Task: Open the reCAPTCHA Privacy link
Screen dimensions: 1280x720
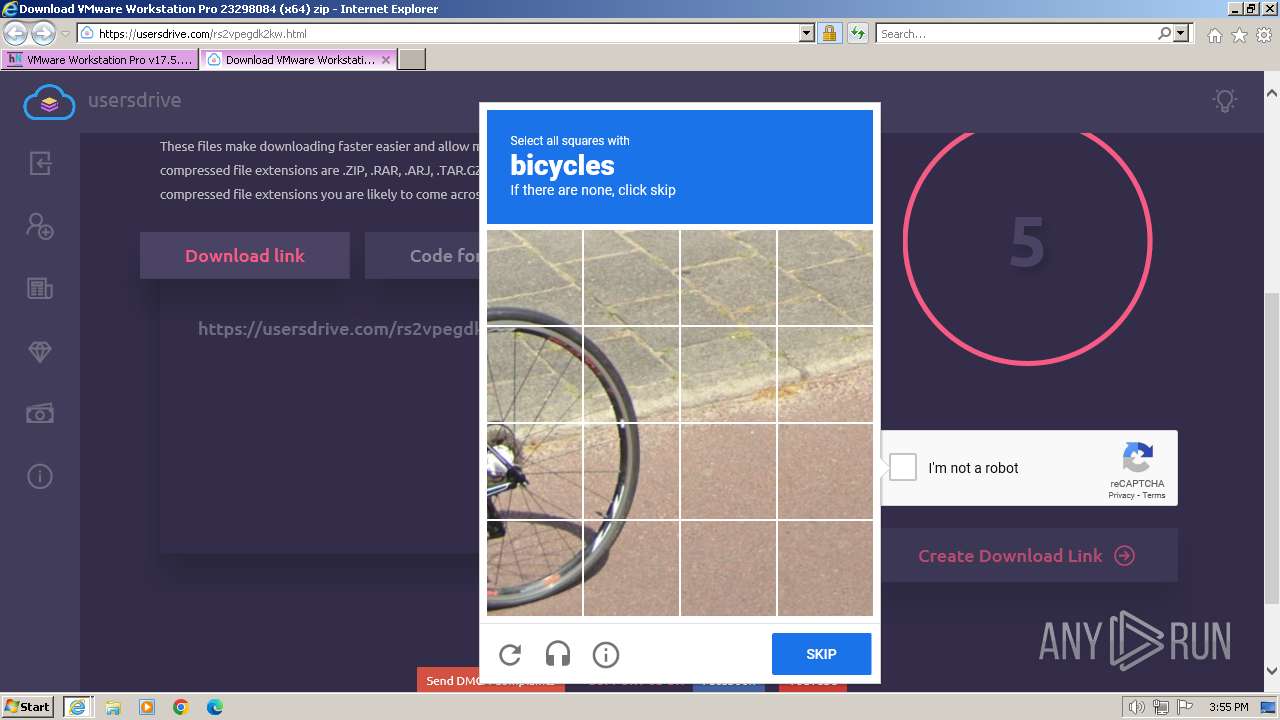Action: [1120, 496]
